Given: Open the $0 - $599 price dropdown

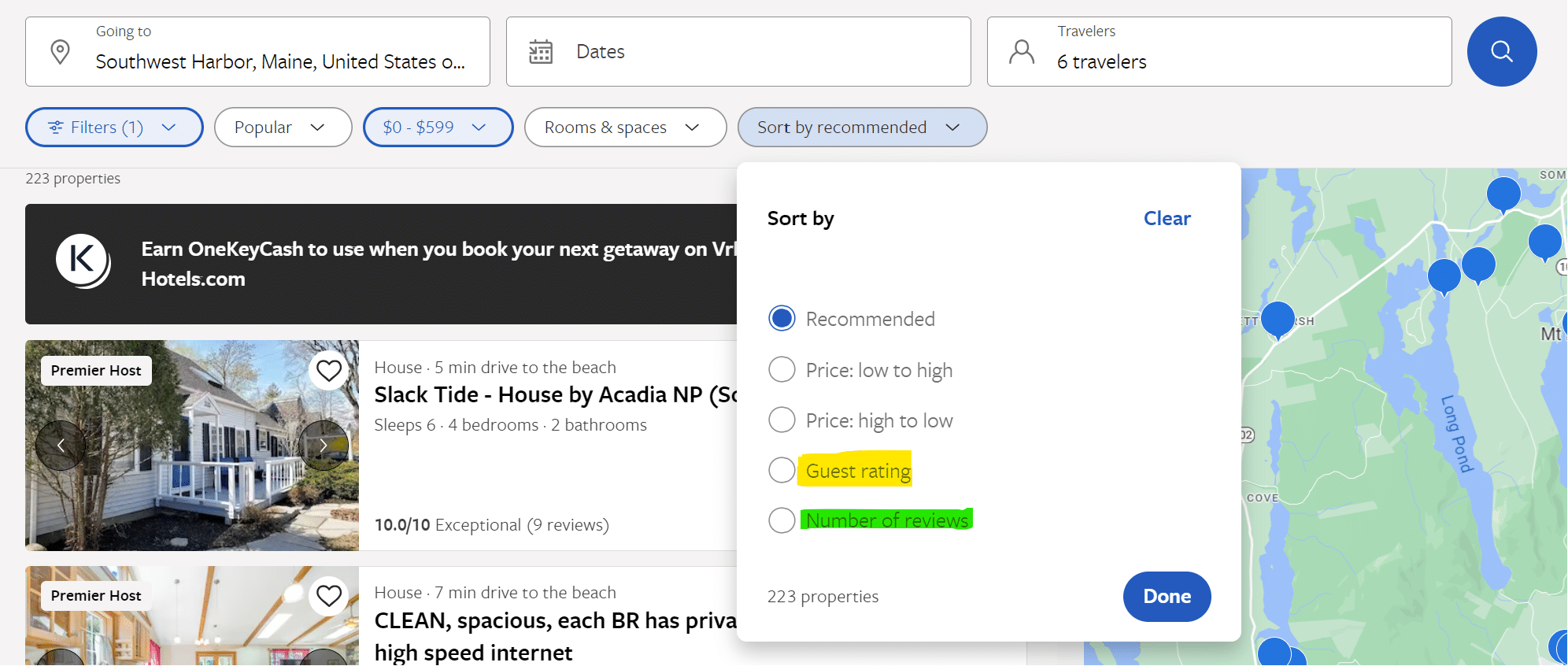Looking at the screenshot, I should click(437, 128).
